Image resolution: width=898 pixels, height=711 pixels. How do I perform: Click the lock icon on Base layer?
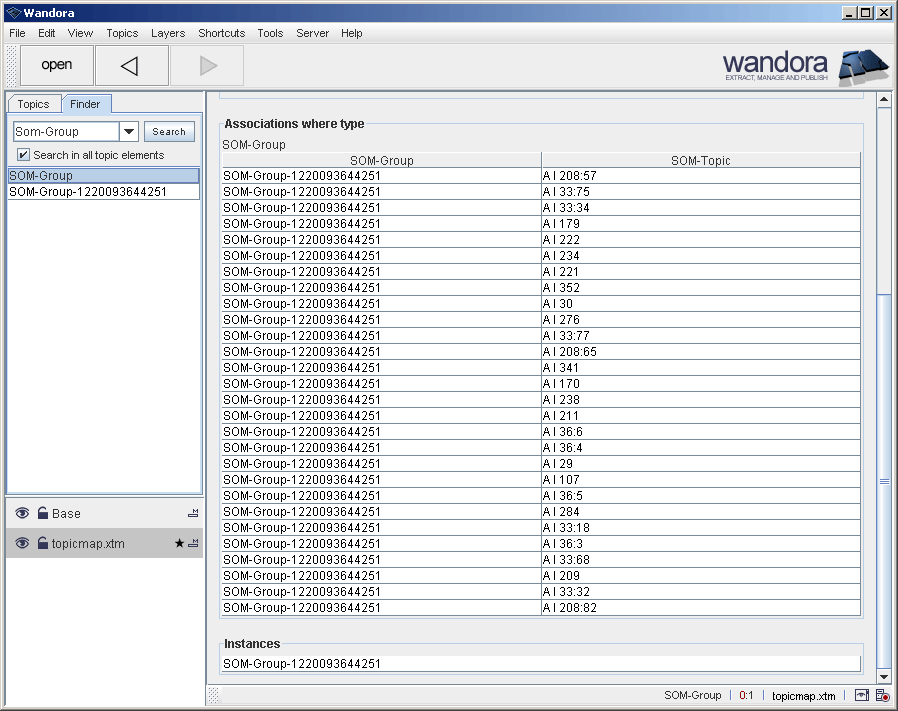(x=43, y=514)
